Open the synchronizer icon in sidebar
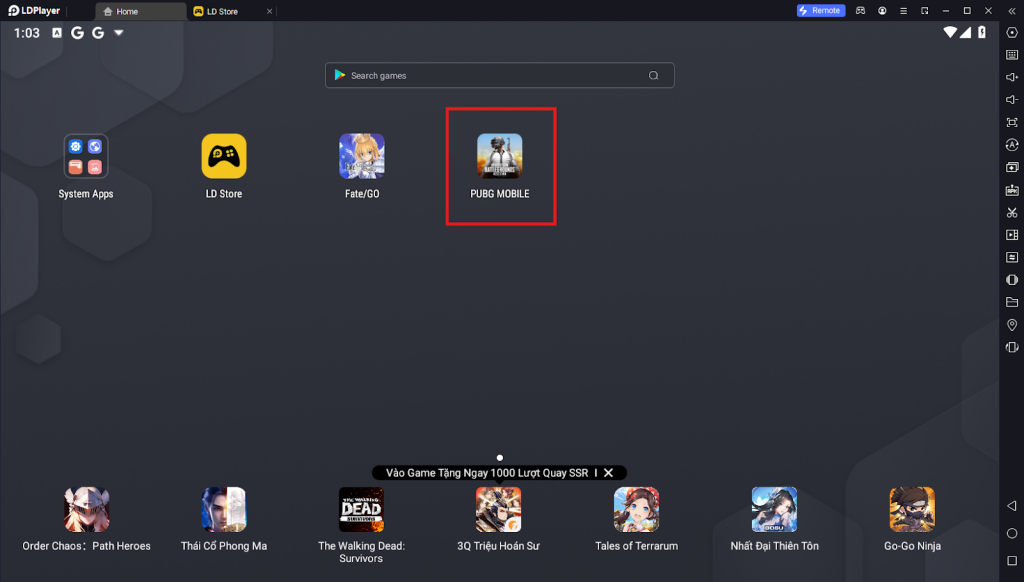The image size is (1024, 582). [x=1012, y=257]
